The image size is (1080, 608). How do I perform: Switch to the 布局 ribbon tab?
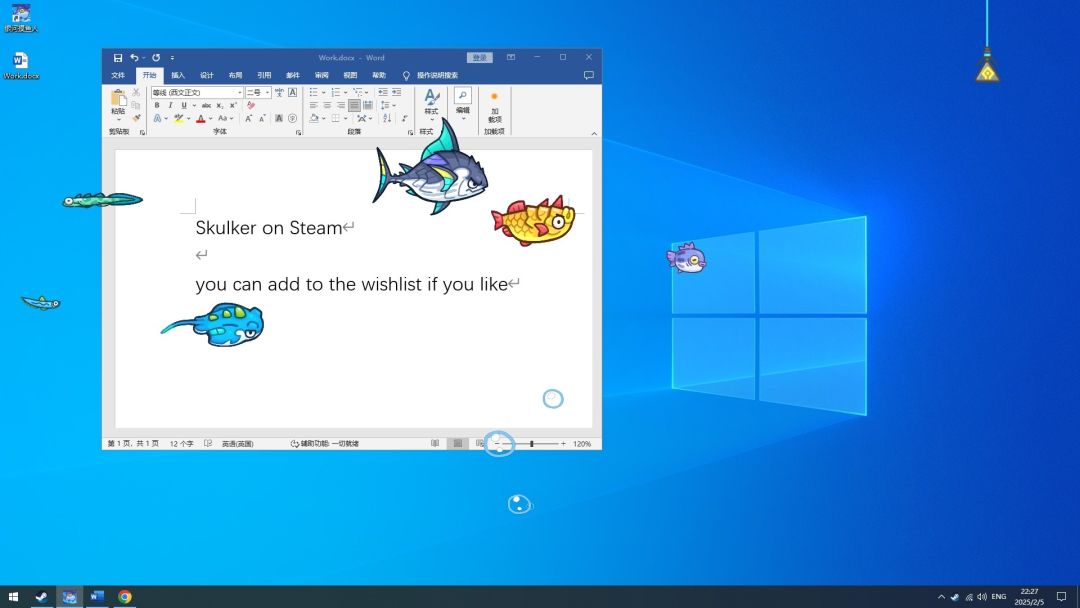236,75
